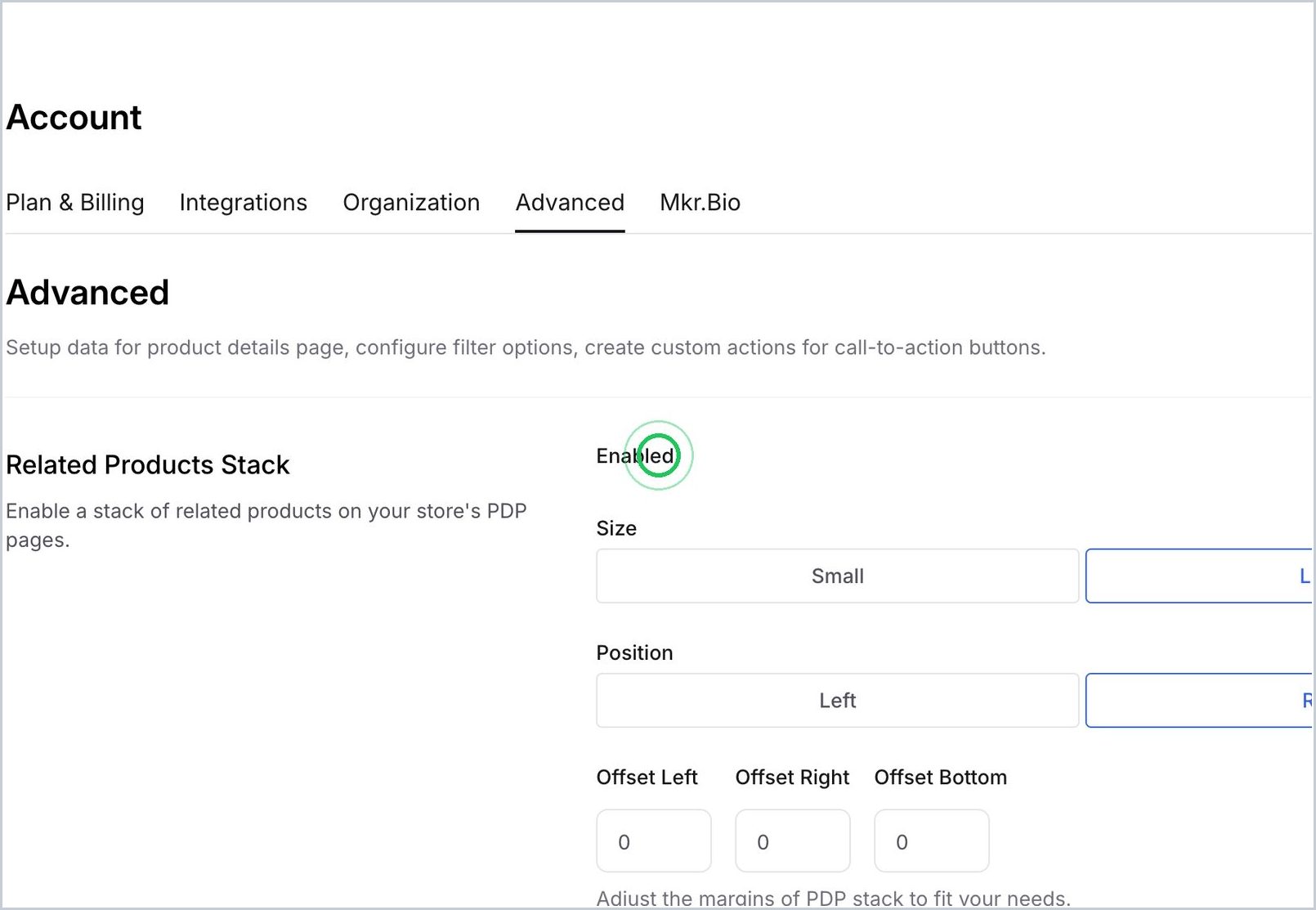1316x910 pixels.
Task: Choose Small size option
Action: 838,576
